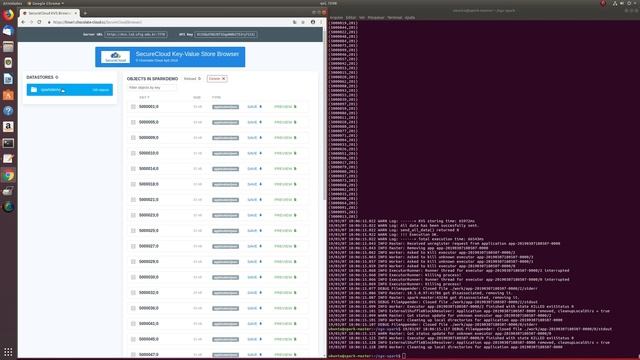Click object key 5000030,0

pos(149,278)
